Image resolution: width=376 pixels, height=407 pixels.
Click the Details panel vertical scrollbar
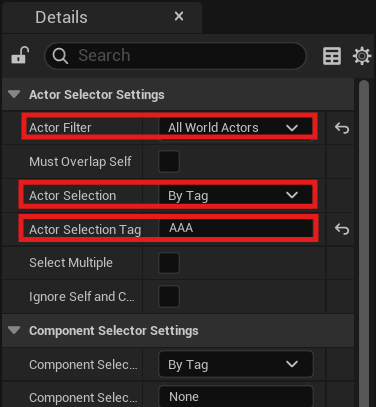click(364, 243)
